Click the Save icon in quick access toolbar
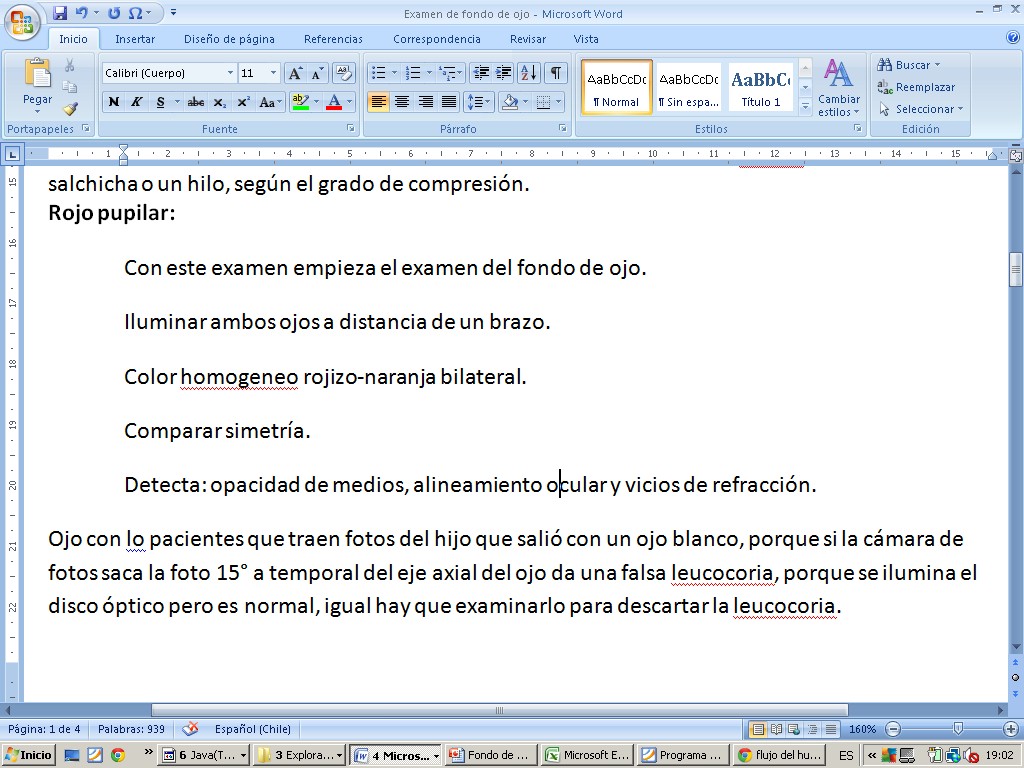1024x768 pixels. (60, 13)
